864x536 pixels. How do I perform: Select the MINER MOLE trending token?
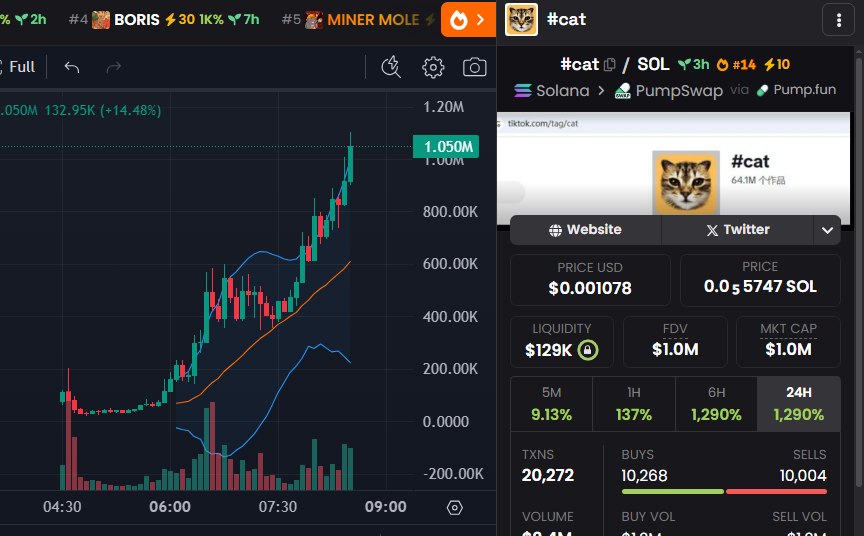358,20
